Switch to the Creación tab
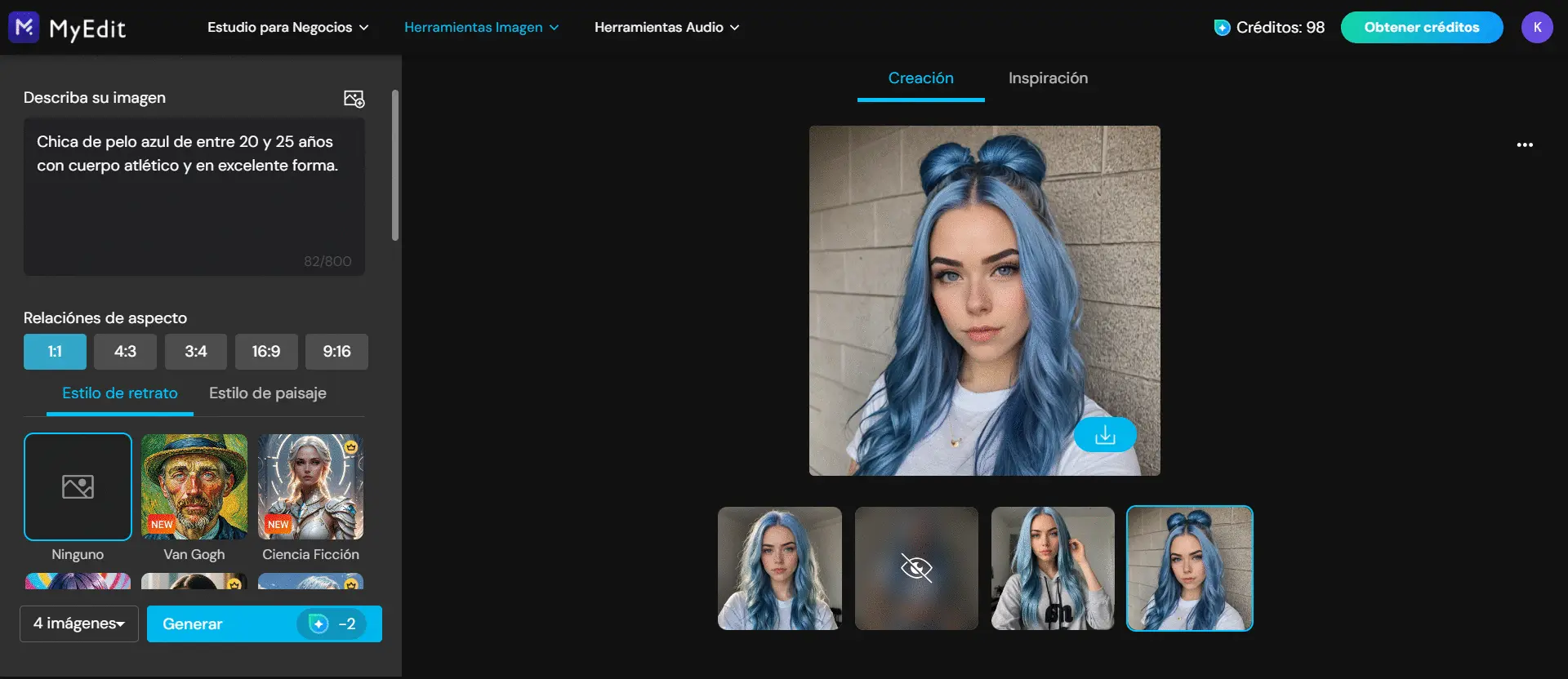1568x679 pixels. [921, 78]
